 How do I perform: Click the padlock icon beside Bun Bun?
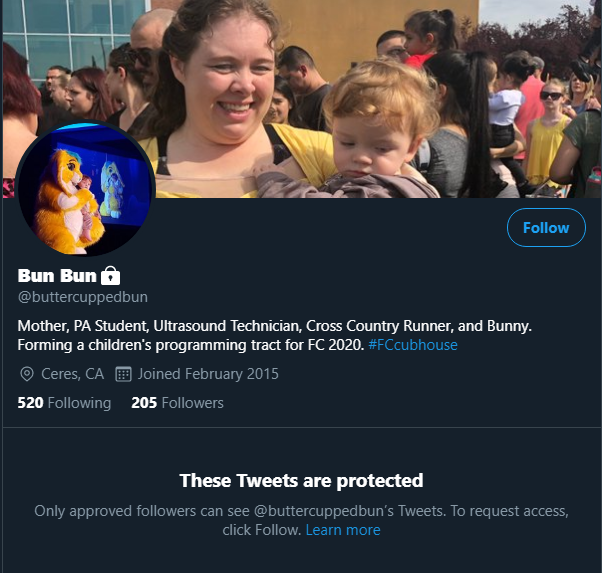(111, 275)
